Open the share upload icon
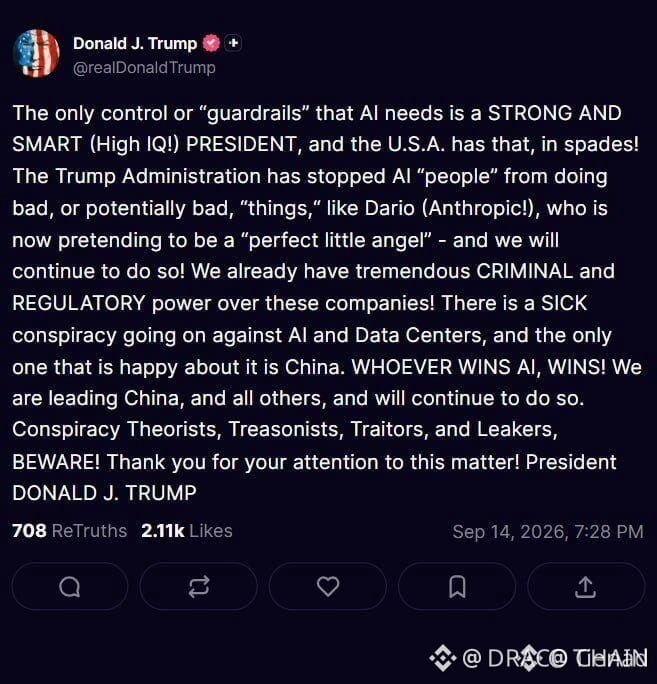 [x=585, y=586]
